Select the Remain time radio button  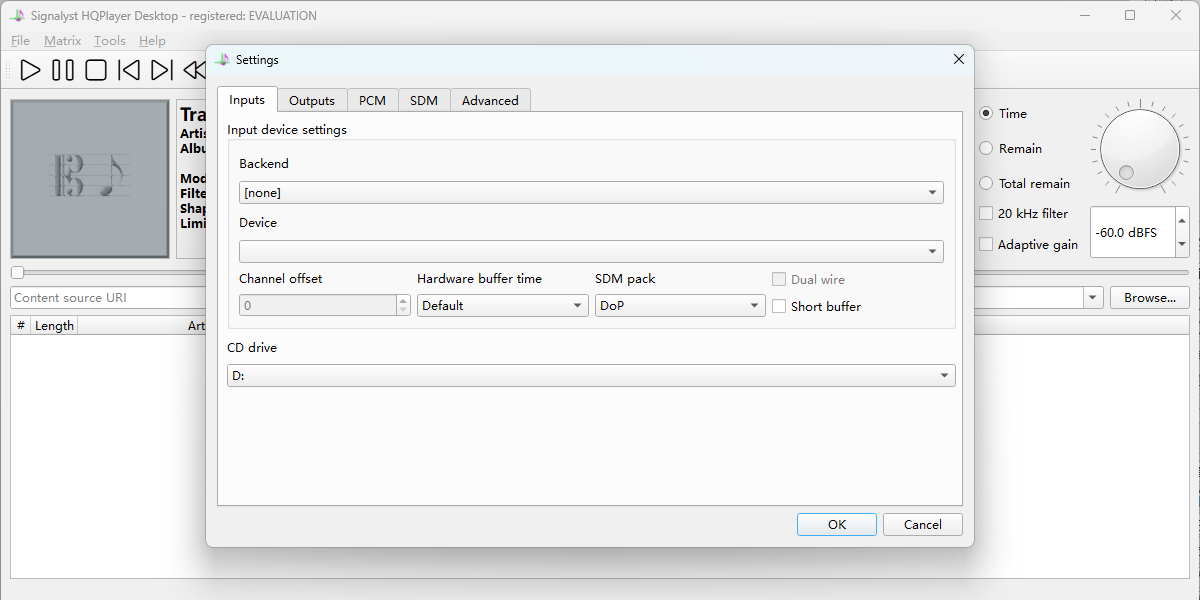[986, 149]
